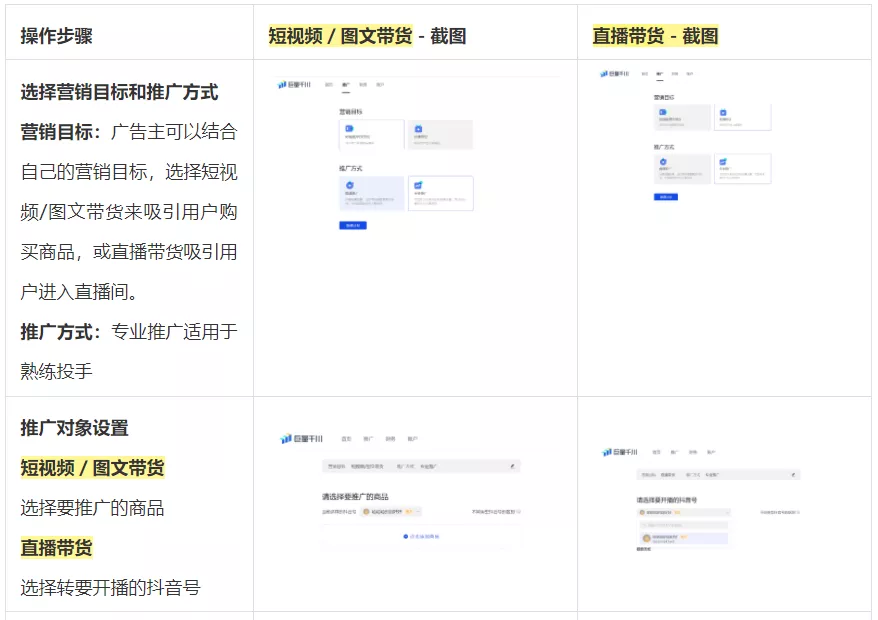Click livestream goal icon in 直播带货 营销目标-row screenshot
The image size is (878, 620).
point(723,112)
